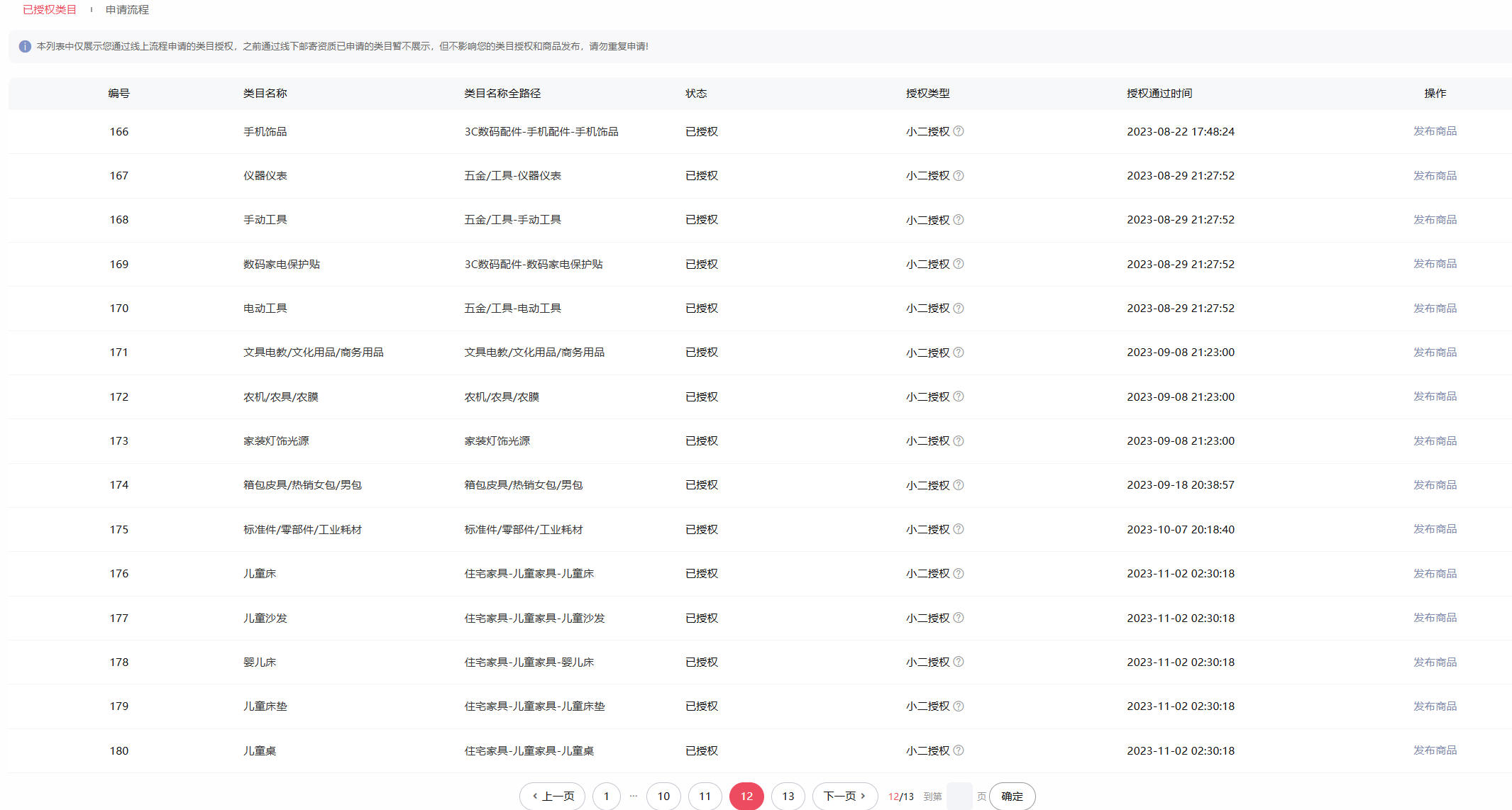Select the 已授权类目 tab
This screenshot has width=1512, height=810.
tap(50, 10)
